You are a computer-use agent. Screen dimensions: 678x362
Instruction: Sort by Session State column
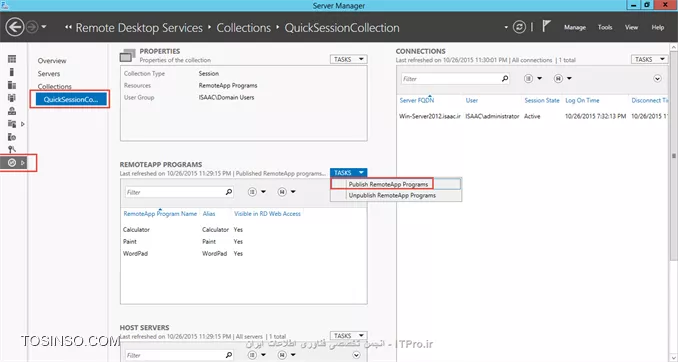tap(542, 100)
